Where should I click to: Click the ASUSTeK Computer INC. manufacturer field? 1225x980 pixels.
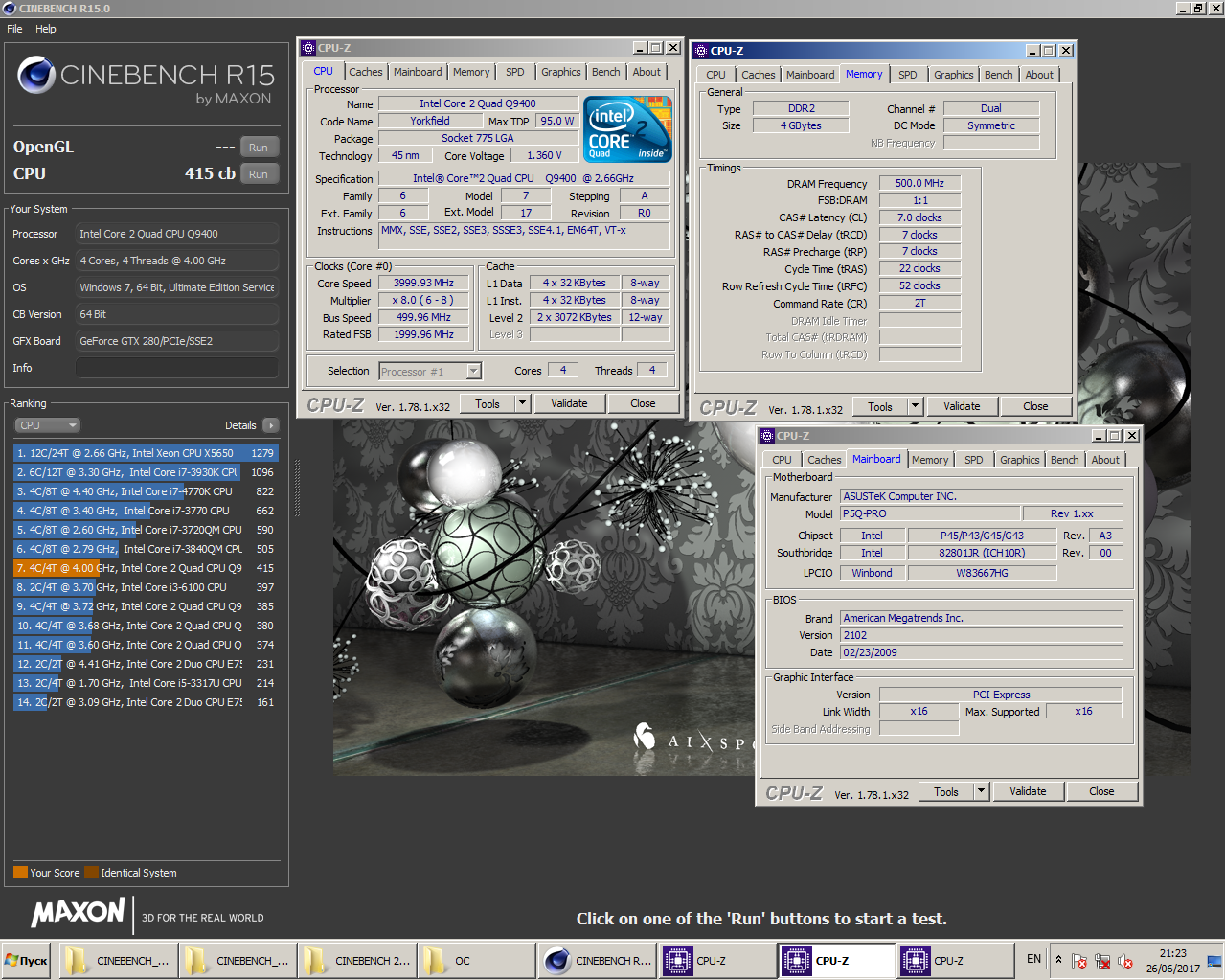(981, 496)
